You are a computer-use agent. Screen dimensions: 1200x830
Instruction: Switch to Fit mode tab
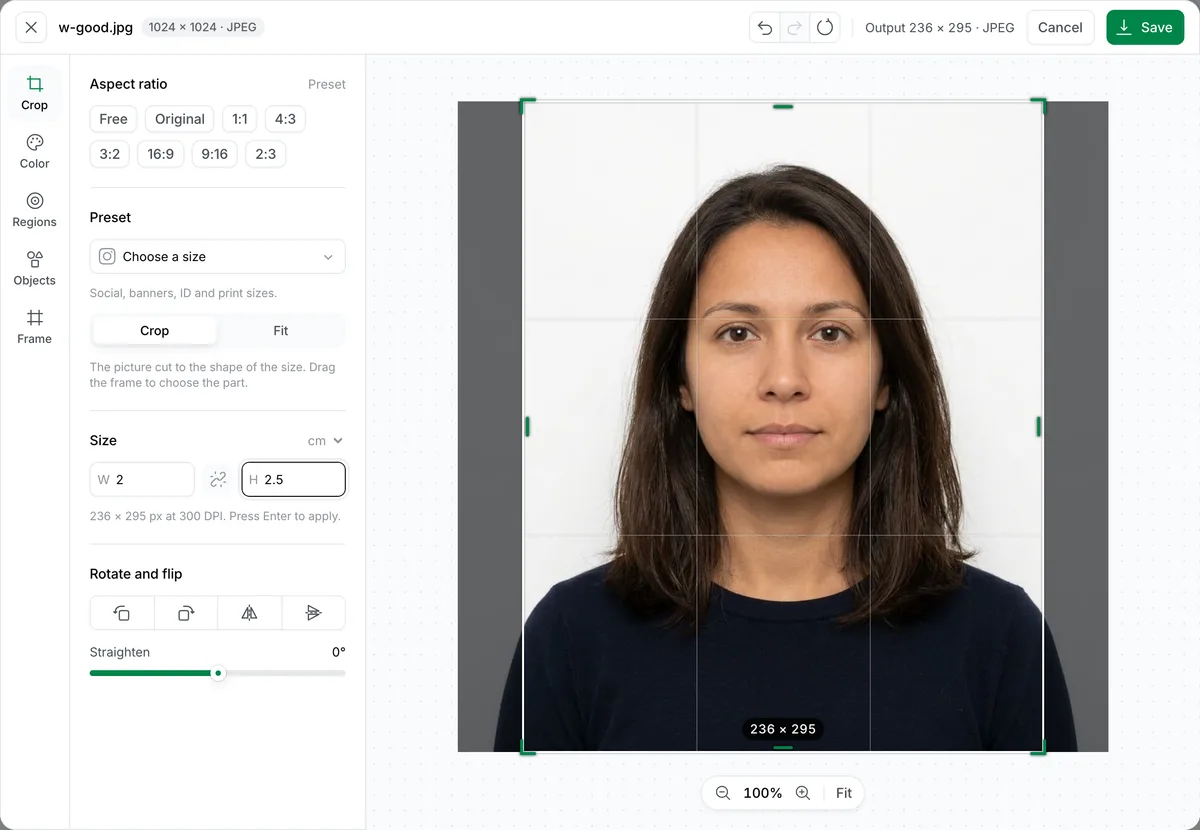[281, 331]
